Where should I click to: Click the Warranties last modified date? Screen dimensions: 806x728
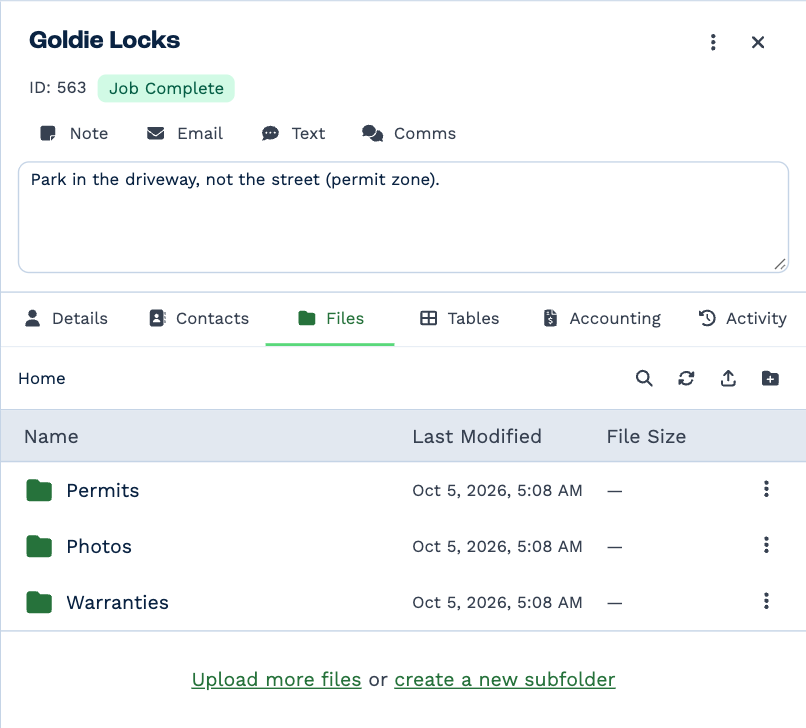tap(497, 603)
